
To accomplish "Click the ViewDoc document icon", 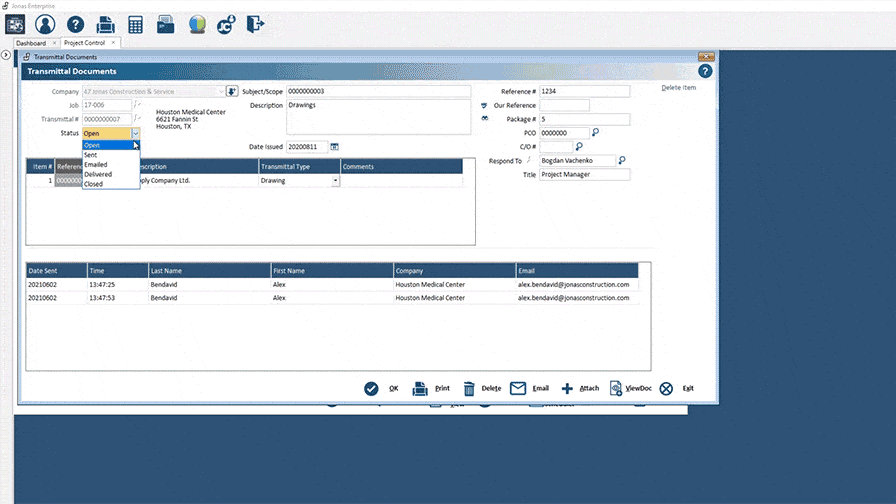I will point(615,389).
